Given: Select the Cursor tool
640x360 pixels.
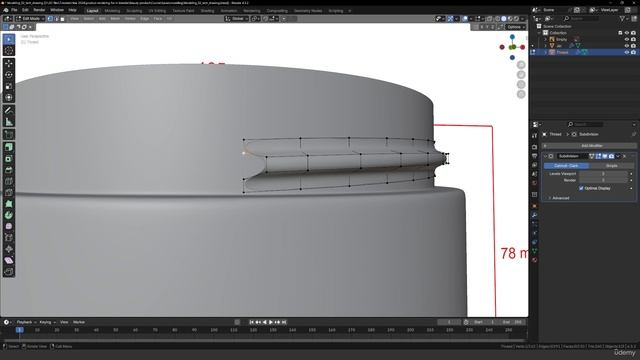Looking at the screenshot, I should (x=9, y=51).
